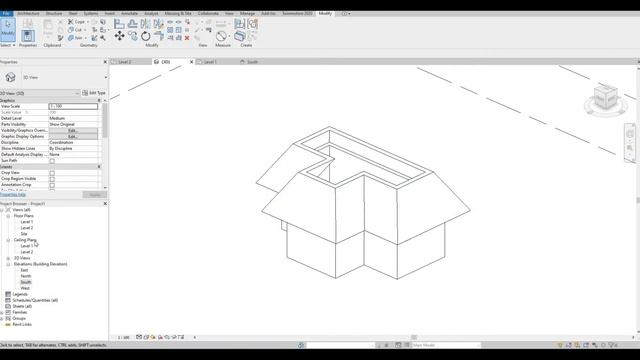
Task: Switch to the South view tab
Action: 252,62
